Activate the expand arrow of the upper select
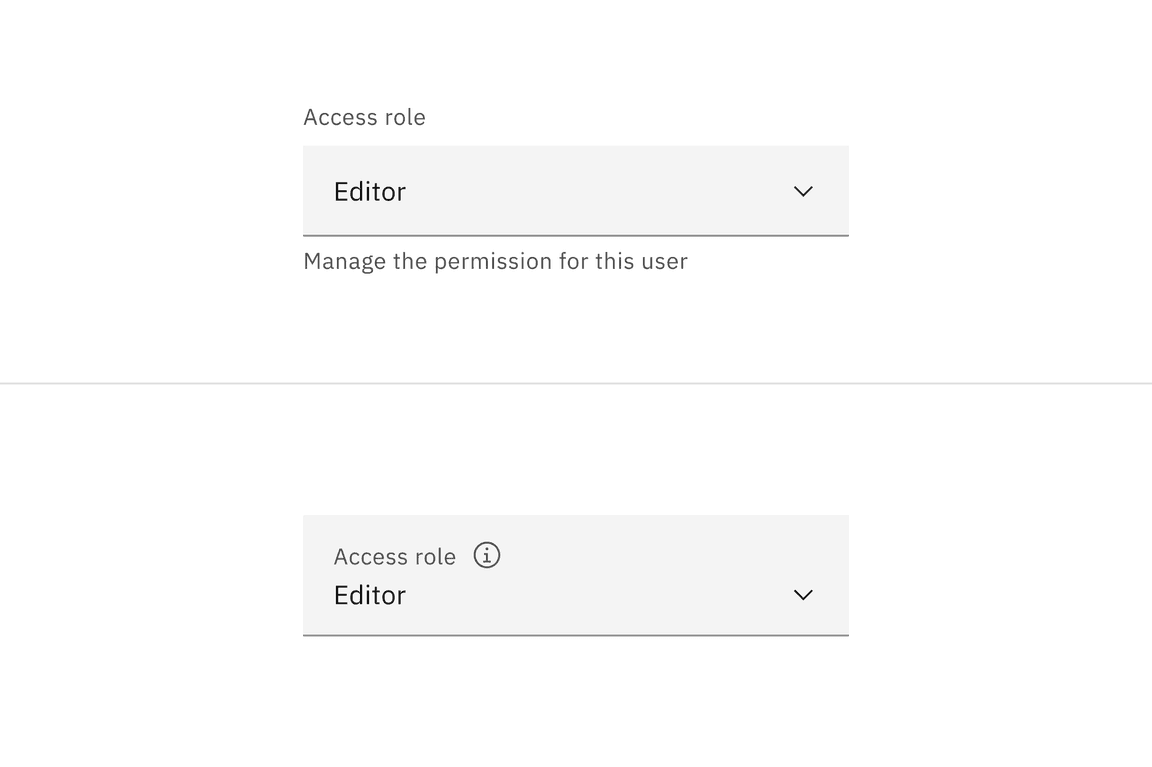 coord(803,191)
